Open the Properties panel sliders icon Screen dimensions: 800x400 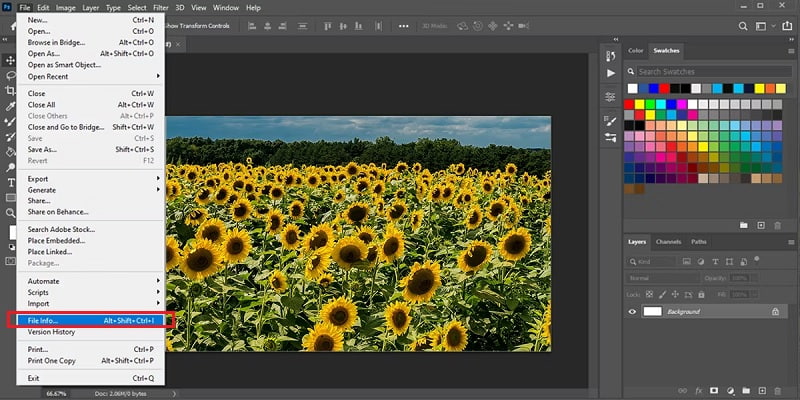click(611, 97)
